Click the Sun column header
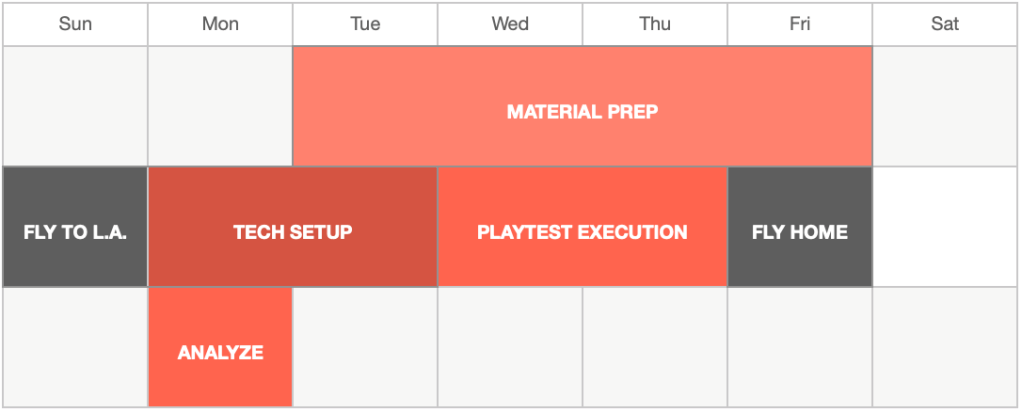Screen dimensions: 1022x412 [x=75, y=24]
